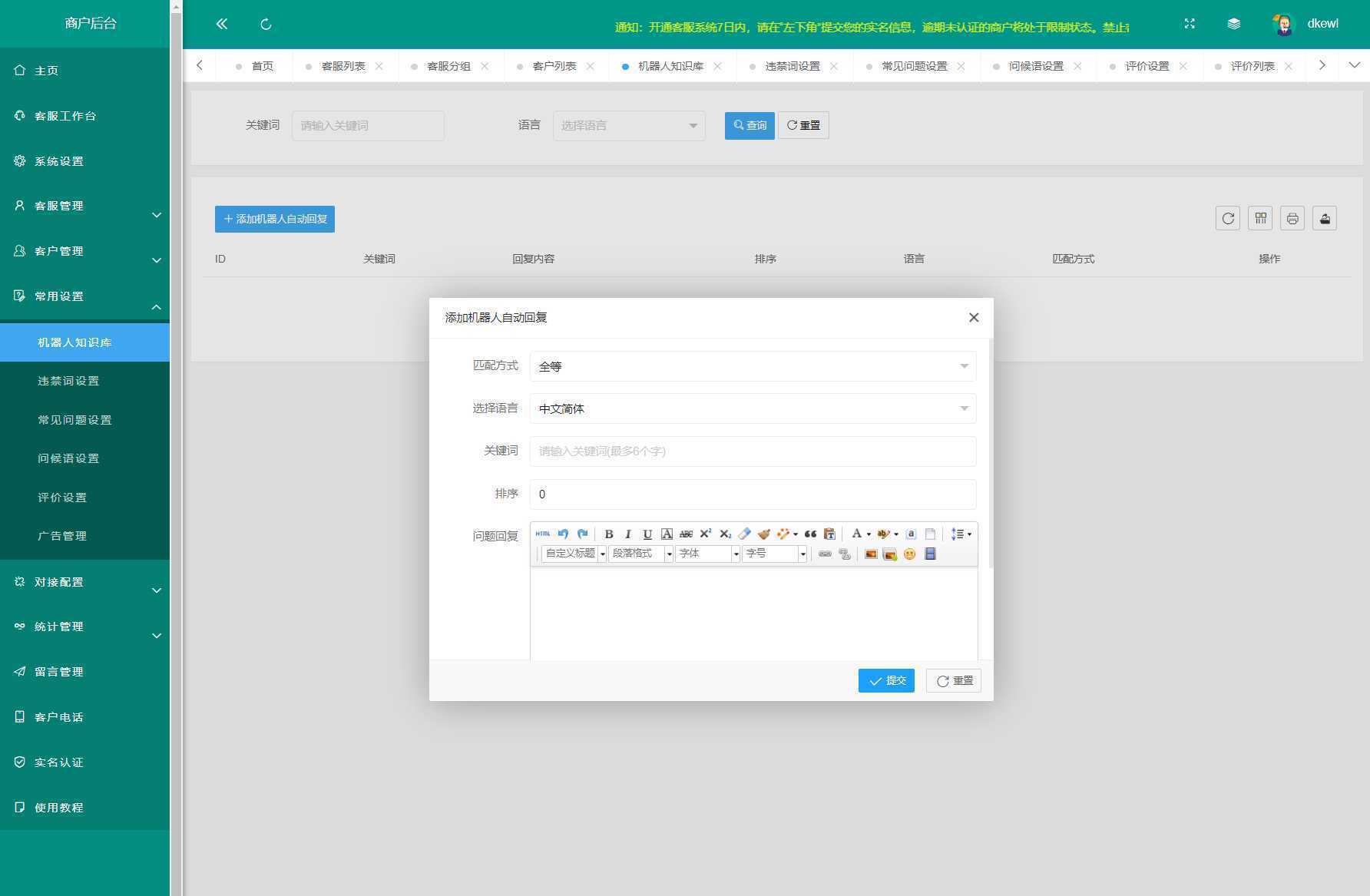
Task: Close the 添加机器人自动回复 dialog
Action: coord(974,317)
